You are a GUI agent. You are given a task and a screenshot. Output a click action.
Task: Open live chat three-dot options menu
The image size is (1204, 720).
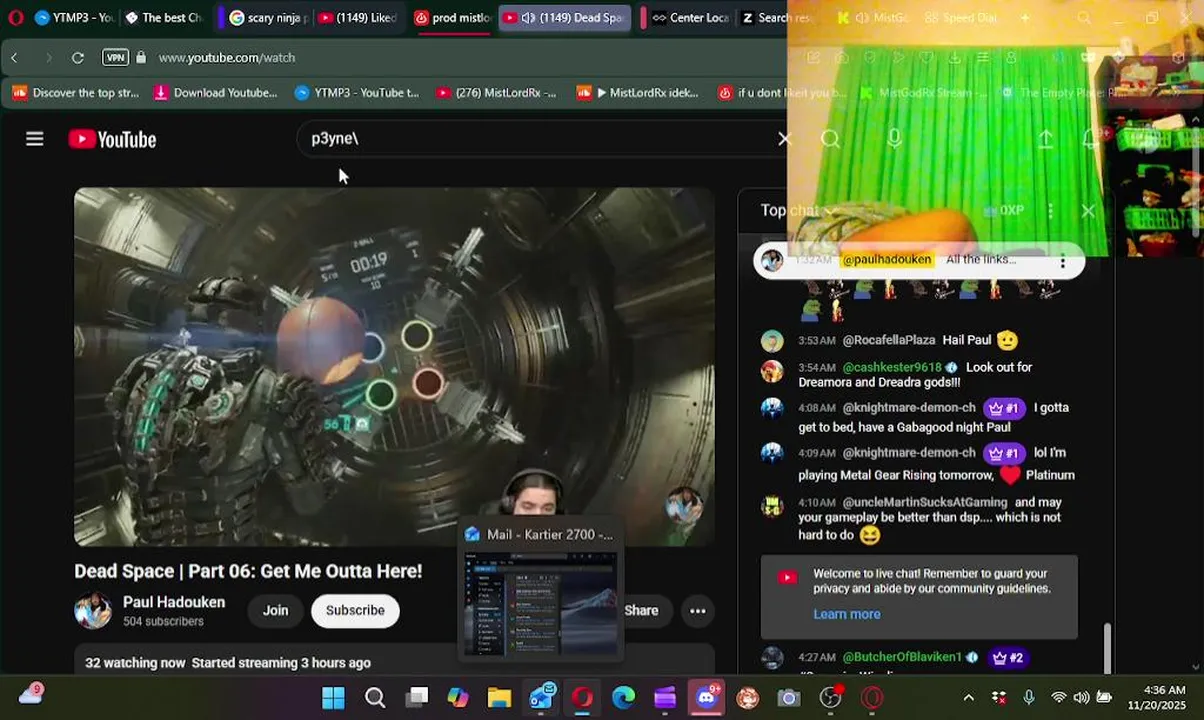pos(1050,211)
